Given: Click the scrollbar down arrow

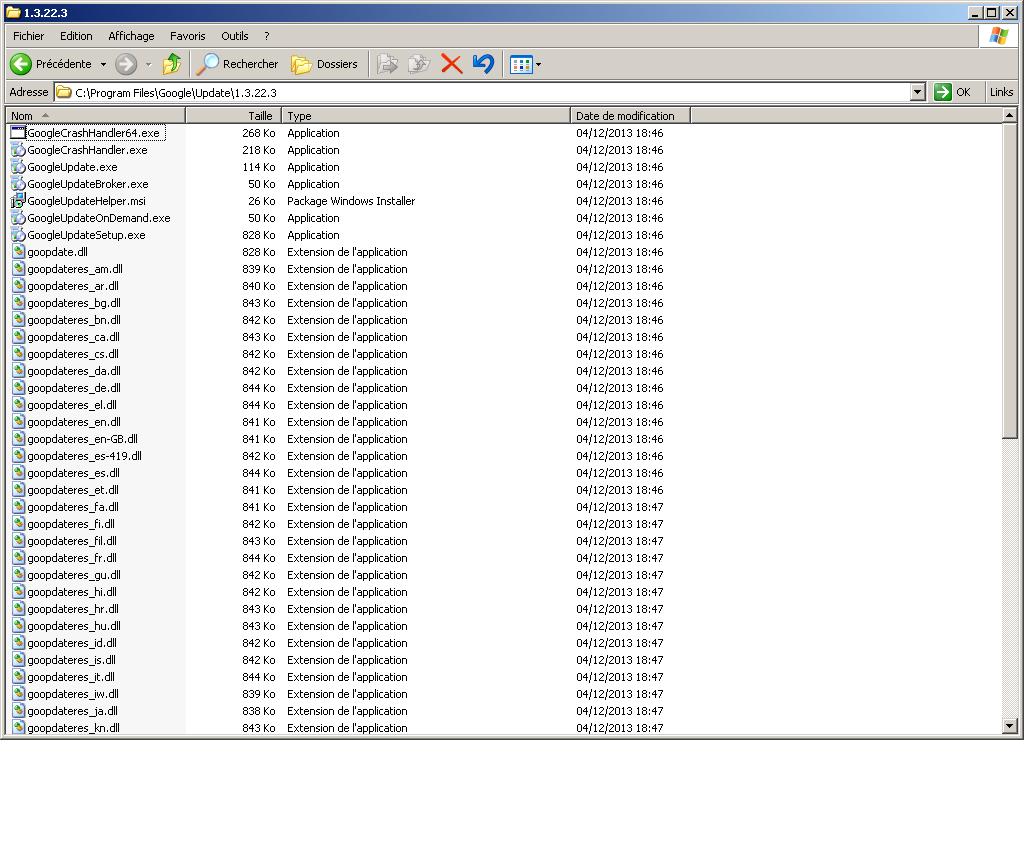Looking at the screenshot, I should pos(1010,726).
